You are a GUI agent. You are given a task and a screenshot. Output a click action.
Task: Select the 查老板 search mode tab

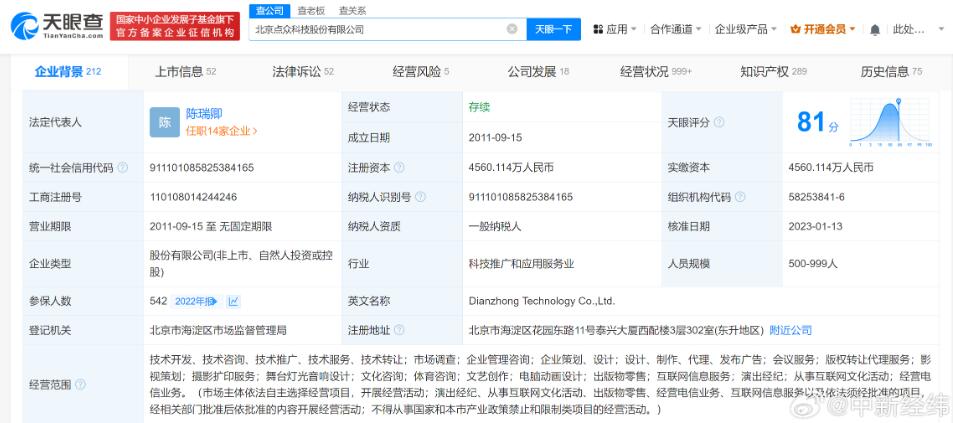click(x=311, y=10)
